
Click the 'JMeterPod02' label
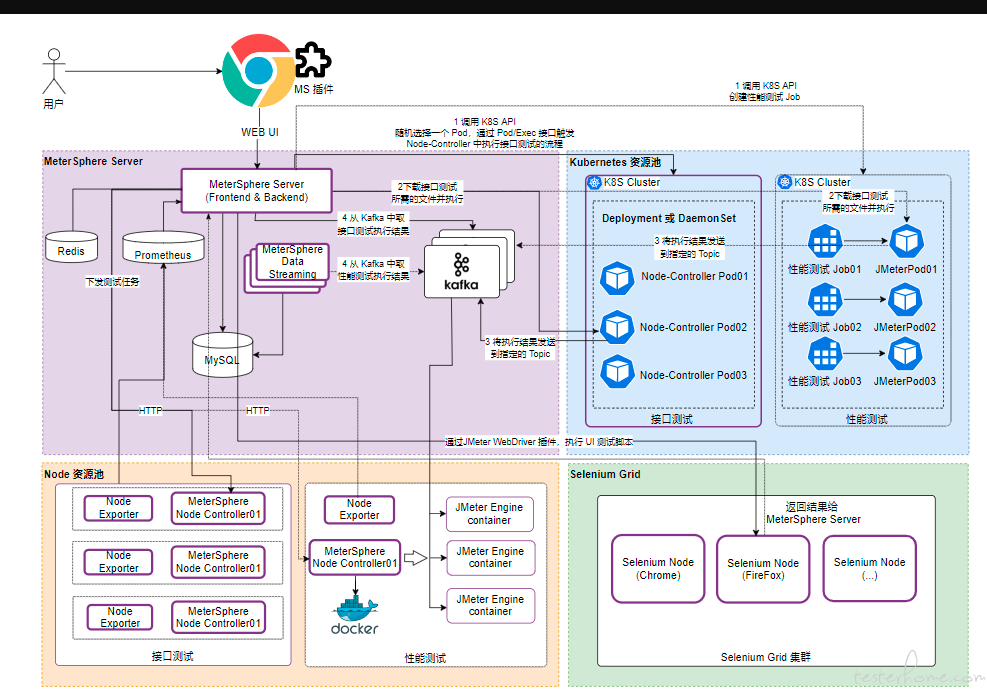[x=905, y=327]
